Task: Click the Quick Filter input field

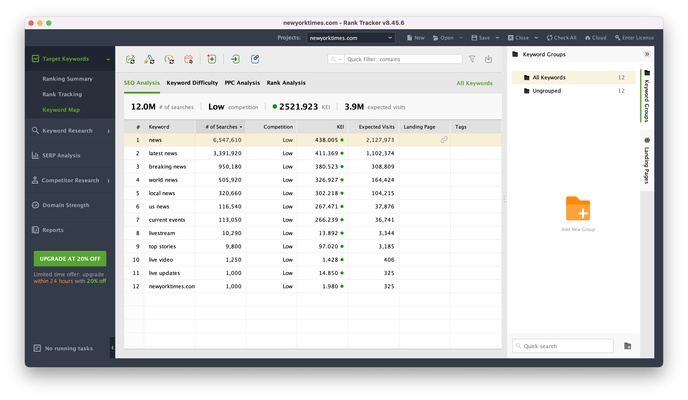Action: [x=403, y=59]
